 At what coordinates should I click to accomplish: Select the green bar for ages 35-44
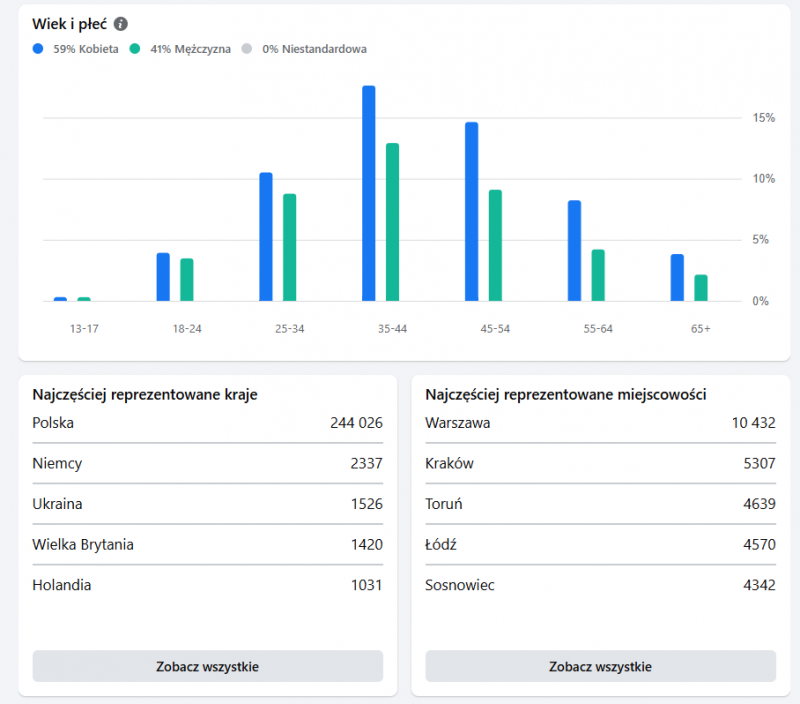(x=393, y=222)
